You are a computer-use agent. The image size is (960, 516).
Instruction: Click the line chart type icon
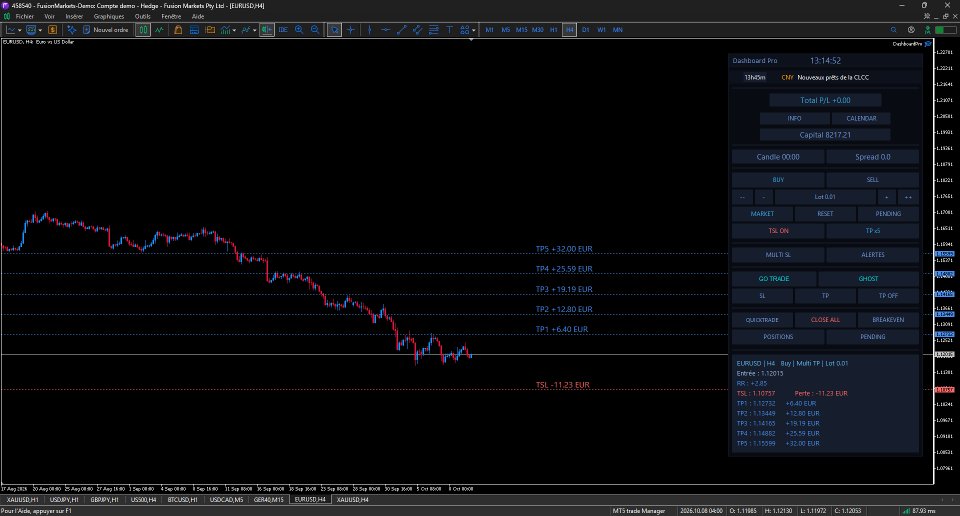(159, 29)
